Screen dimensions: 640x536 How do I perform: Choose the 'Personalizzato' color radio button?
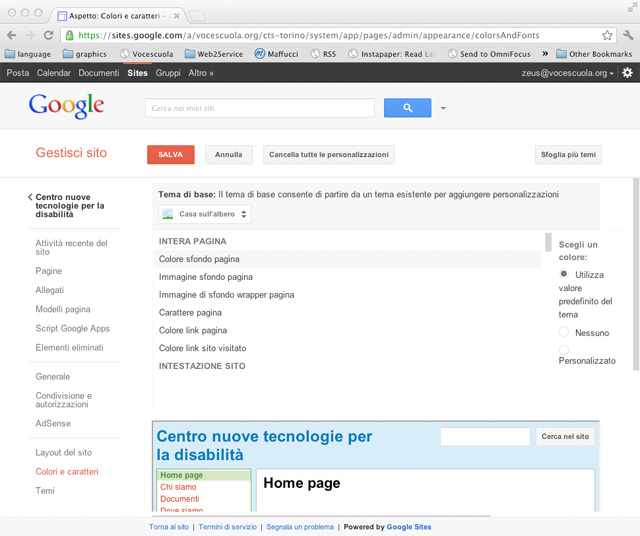click(x=564, y=350)
